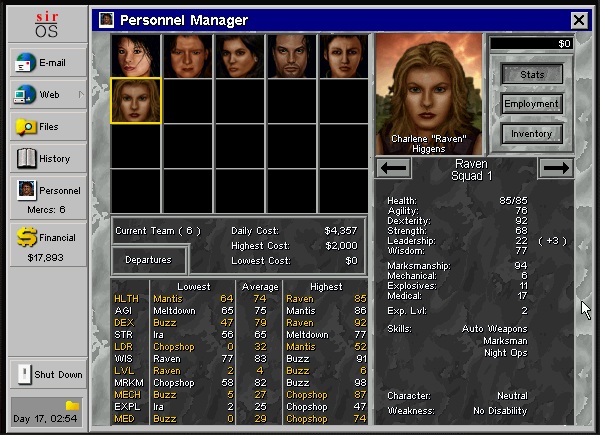Select the fourth bearded mercenary portrait
The height and width of the screenshot is (435, 600).
click(292, 56)
